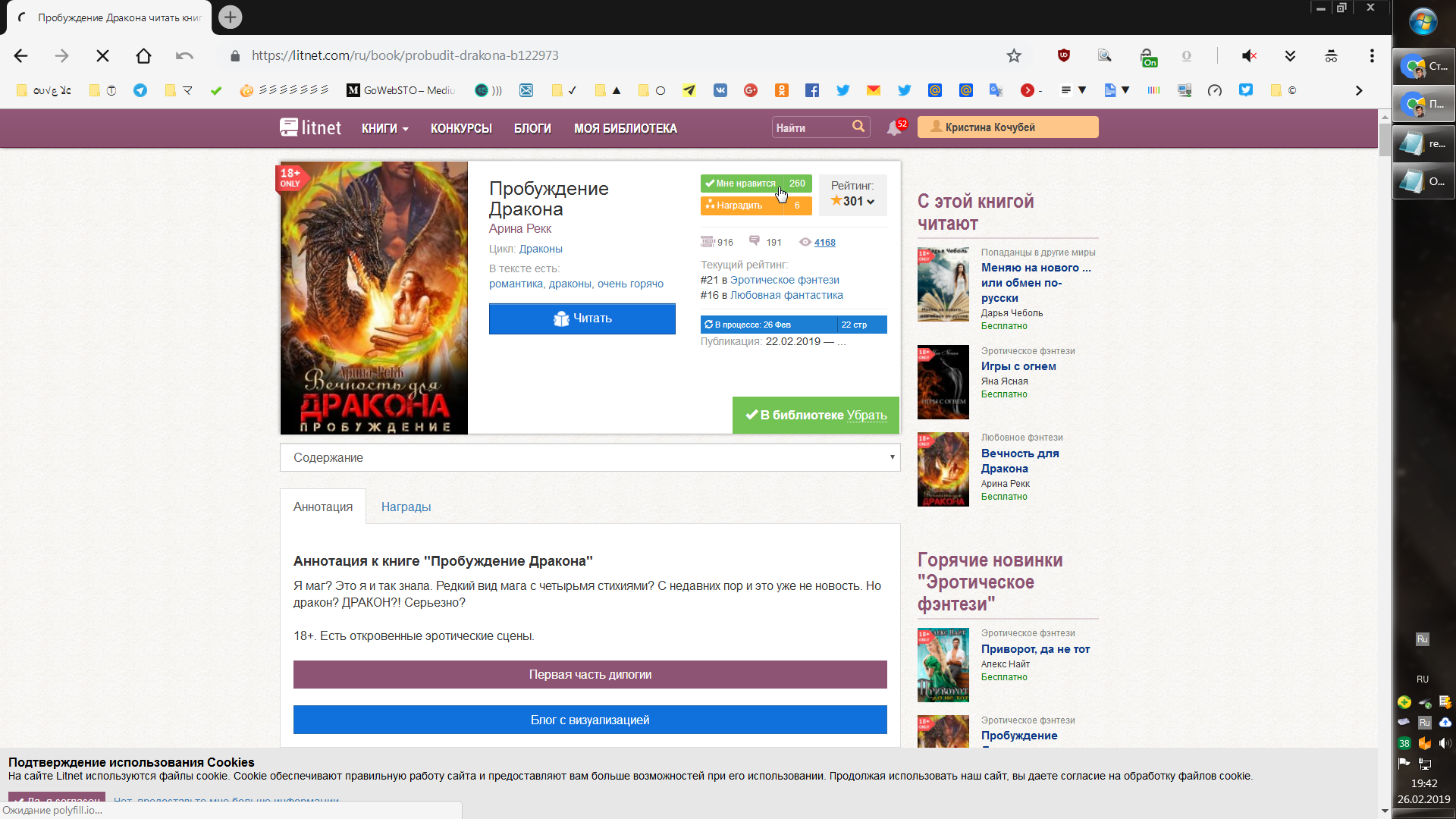
Task: Expand the КНИГИ menu dropdown
Action: pos(384,128)
